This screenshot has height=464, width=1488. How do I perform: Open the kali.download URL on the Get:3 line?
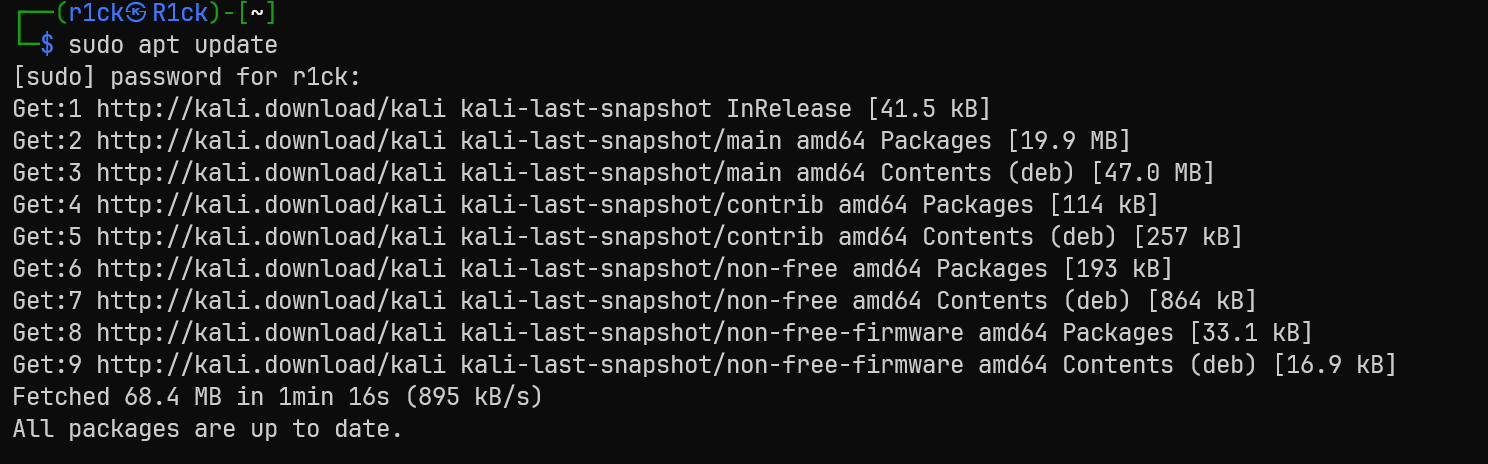(x=270, y=173)
